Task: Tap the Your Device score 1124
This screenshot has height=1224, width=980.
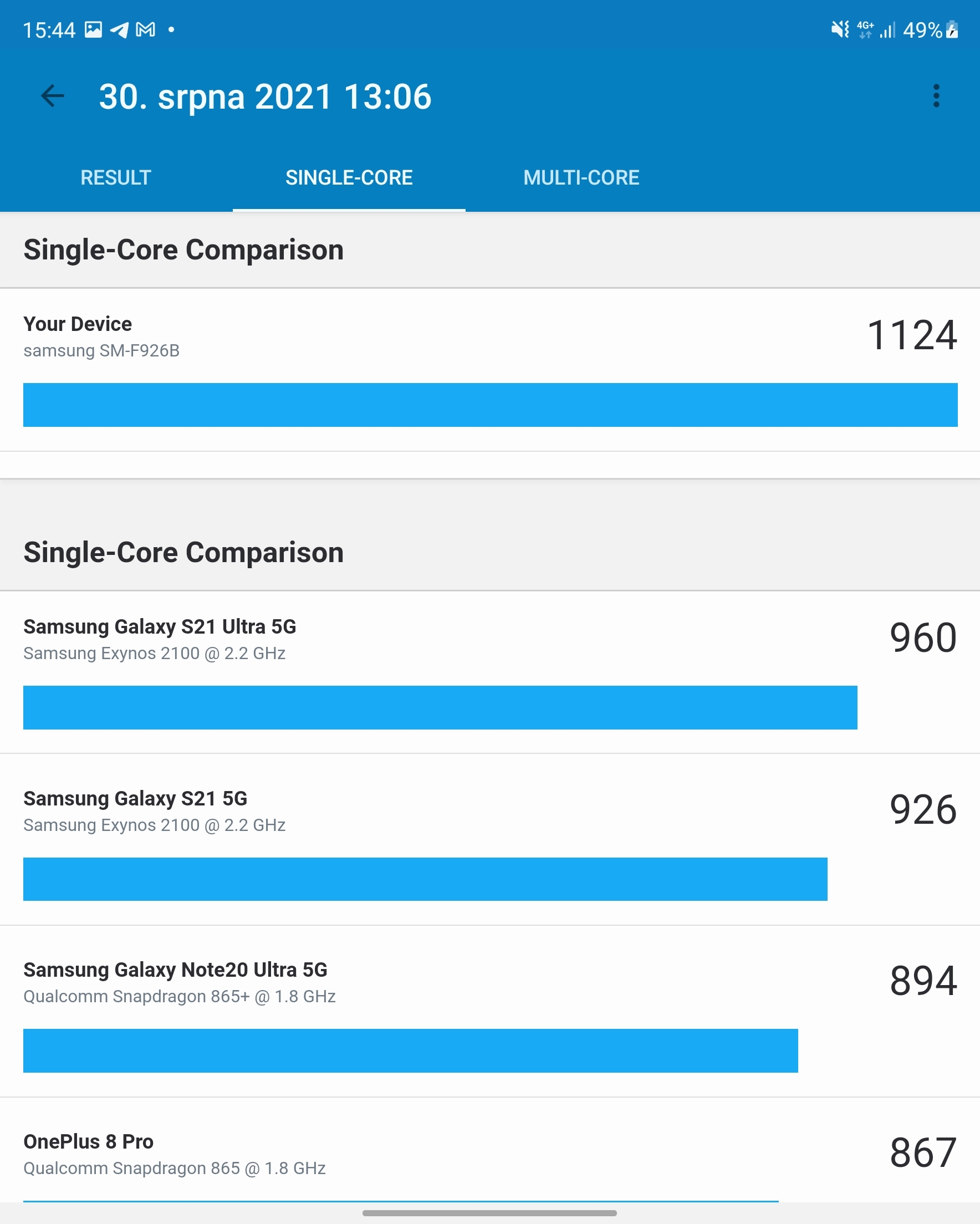Action: [x=912, y=335]
